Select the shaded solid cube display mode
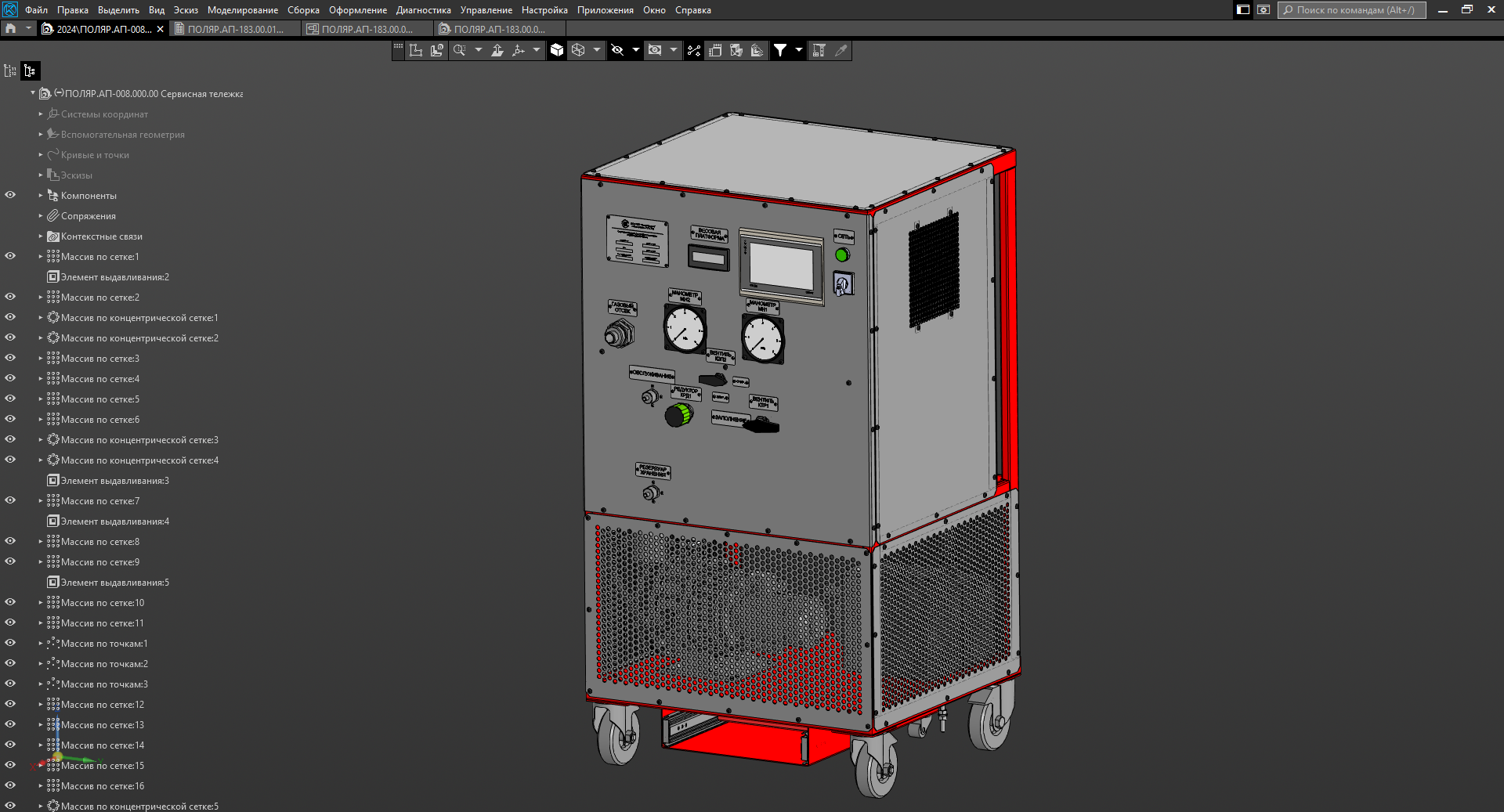This screenshot has height=812, width=1504. [x=557, y=50]
